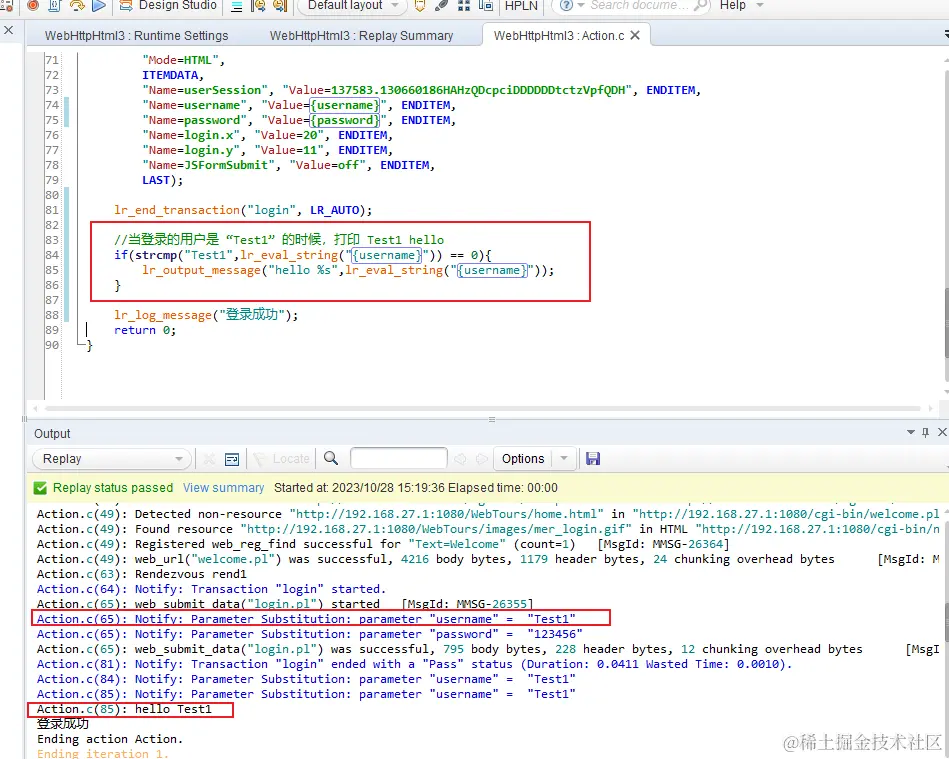Close the Output panel
Viewport: 949px width, 759px height.
(942, 432)
